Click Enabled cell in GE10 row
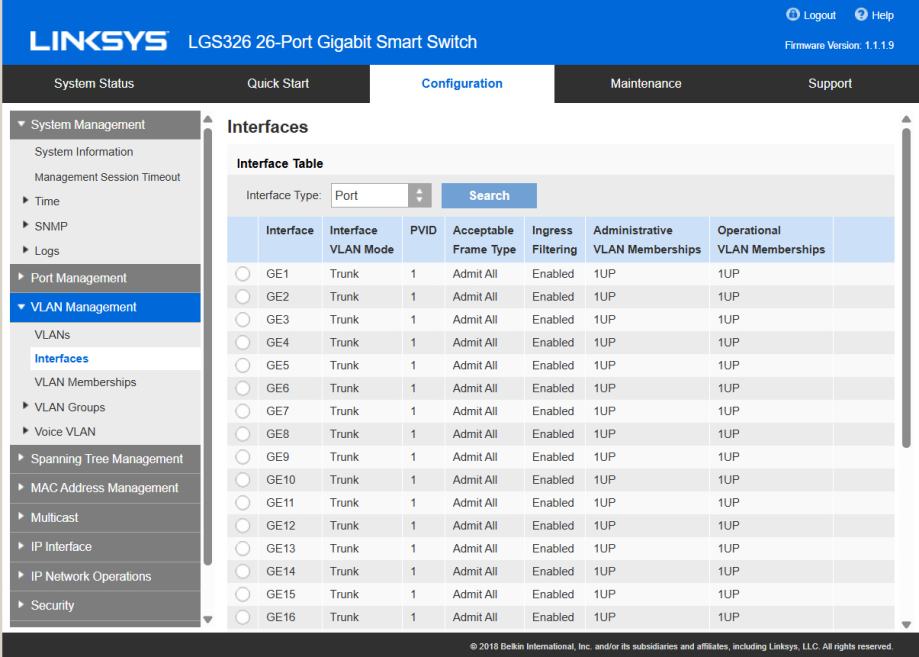 point(553,479)
